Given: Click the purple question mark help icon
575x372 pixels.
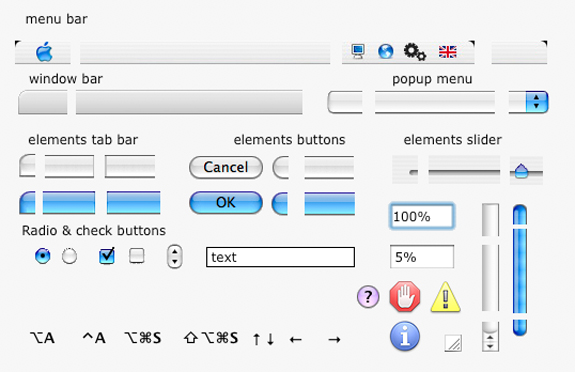Looking at the screenshot, I should point(368,296).
